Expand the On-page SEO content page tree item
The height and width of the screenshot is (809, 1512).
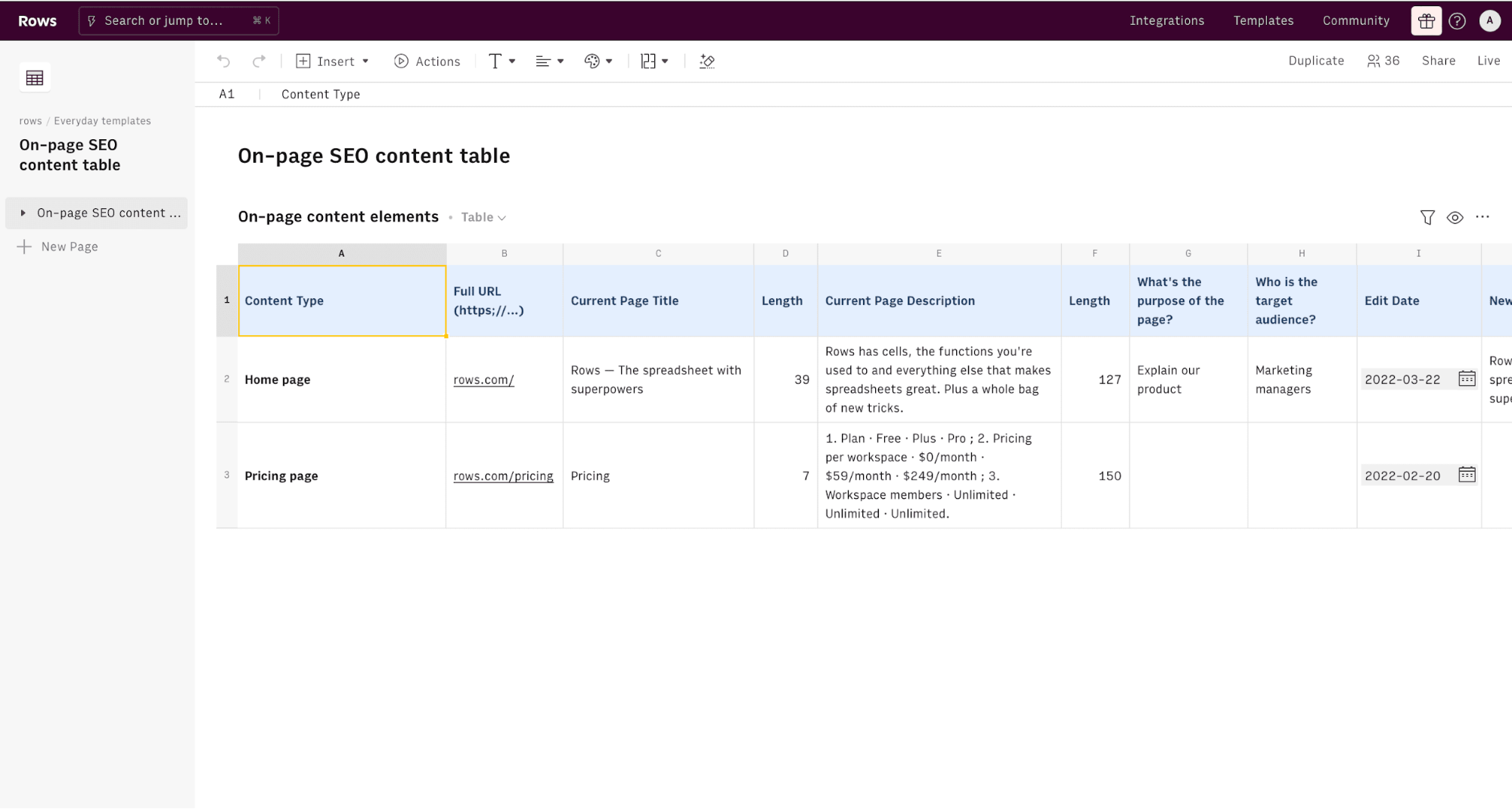point(23,213)
